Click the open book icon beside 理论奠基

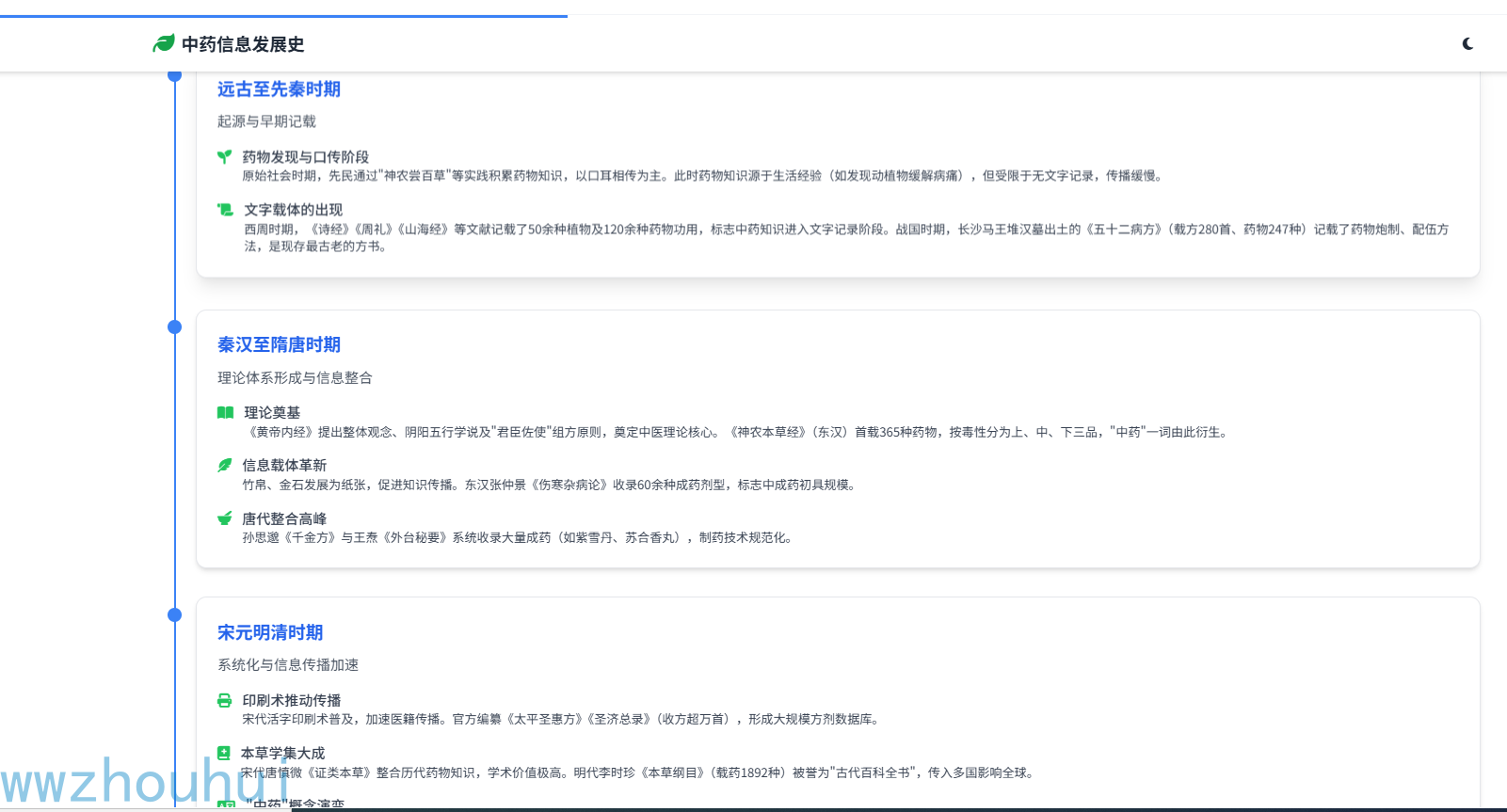[225, 412]
